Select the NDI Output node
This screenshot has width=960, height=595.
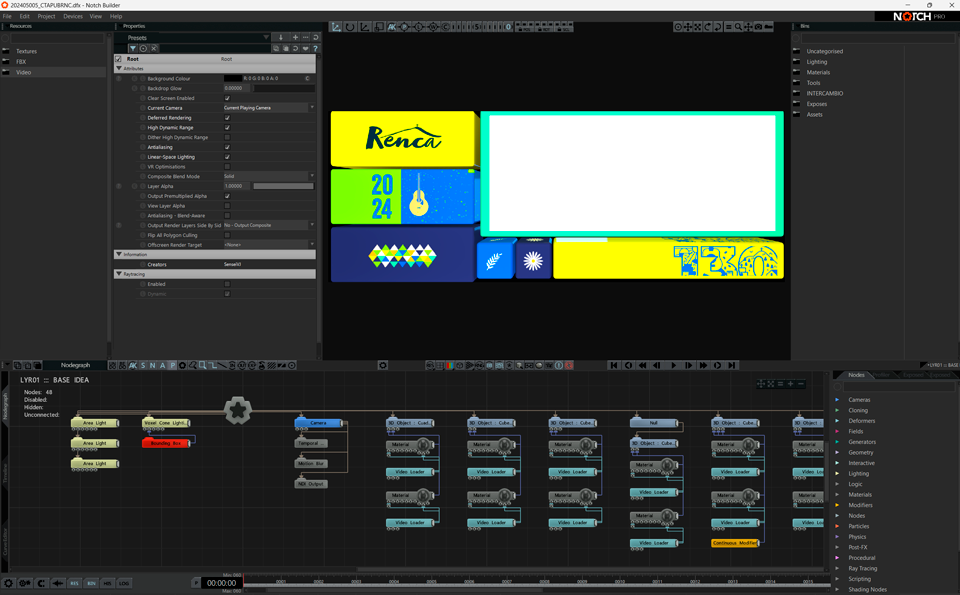(311, 484)
